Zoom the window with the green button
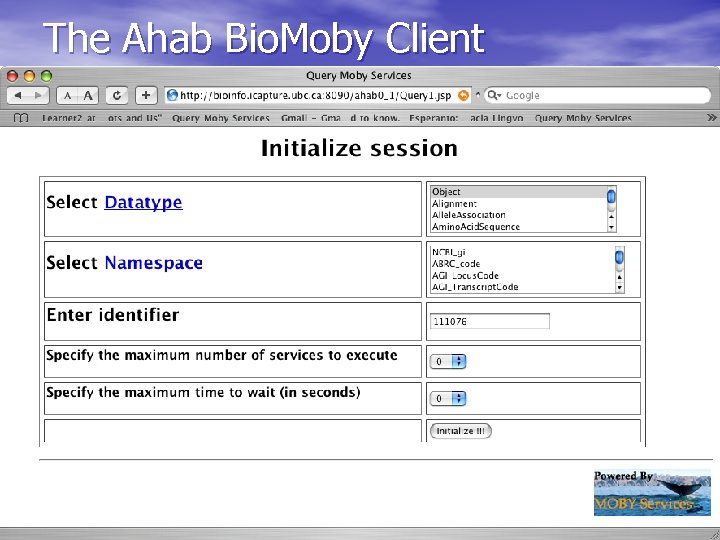The width and height of the screenshot is (720, 540). pyautogui.click(x=46, y=76)
